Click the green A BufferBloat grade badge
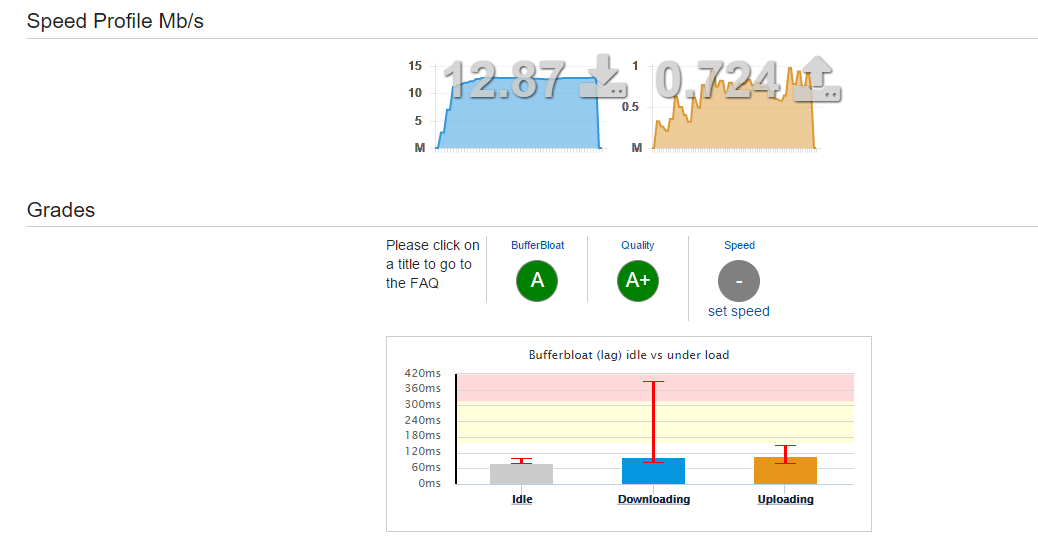This screenshot has height=551, width=1038. (x=537, y=281)
